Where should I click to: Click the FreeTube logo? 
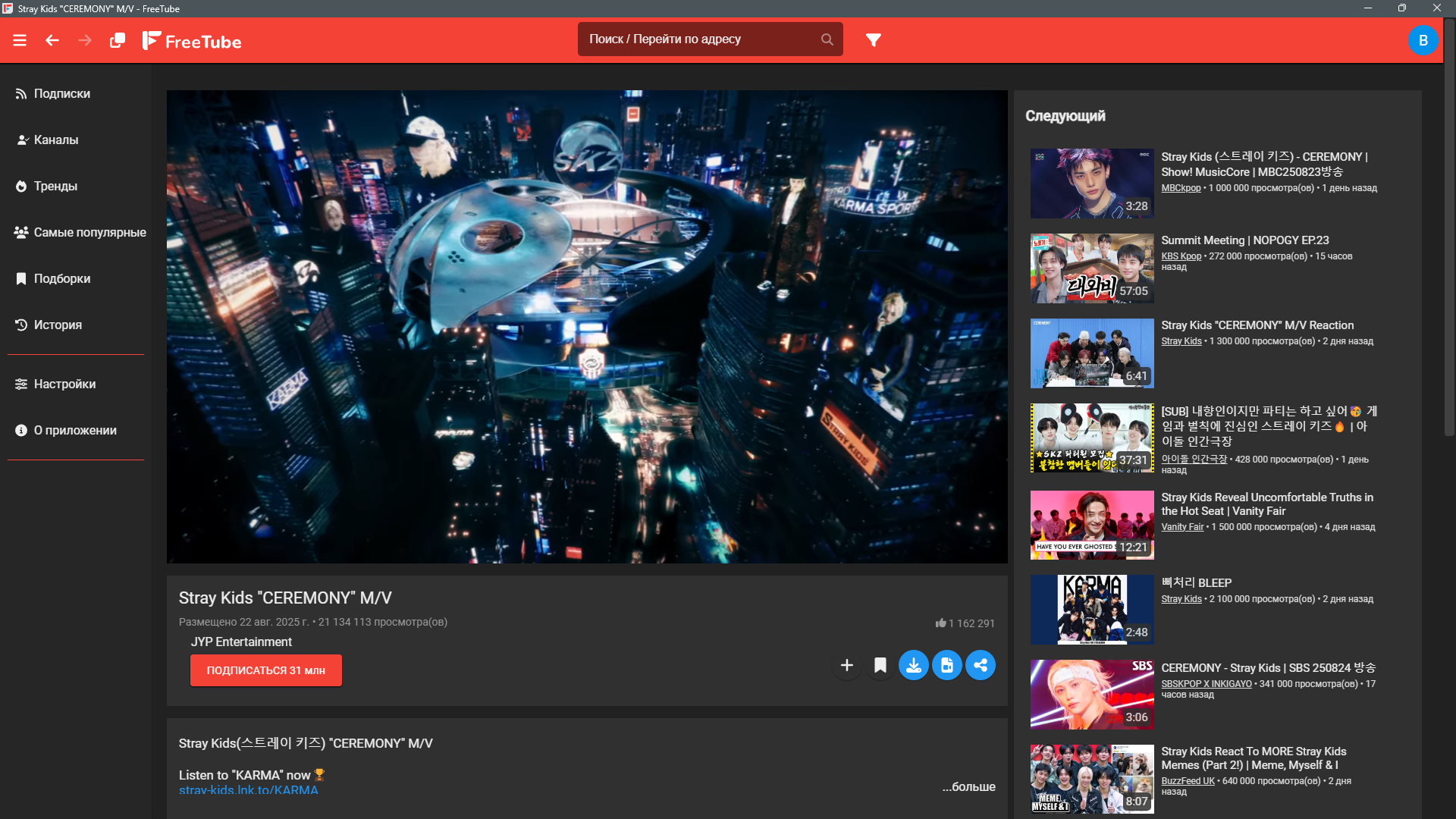[x=192, y=41]
